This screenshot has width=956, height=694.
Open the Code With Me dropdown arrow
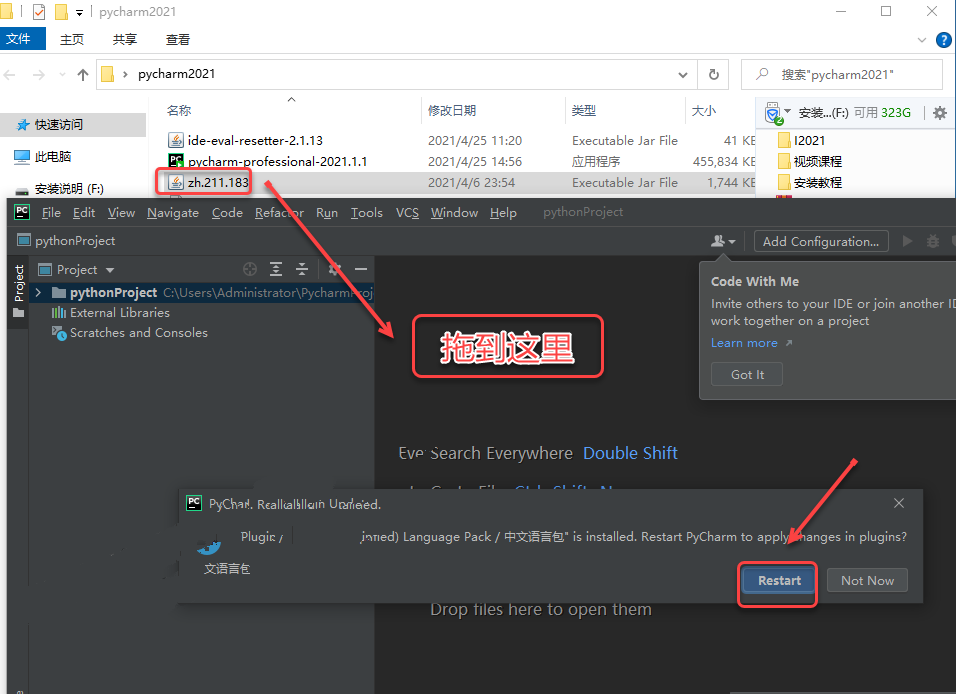[732, 242]
